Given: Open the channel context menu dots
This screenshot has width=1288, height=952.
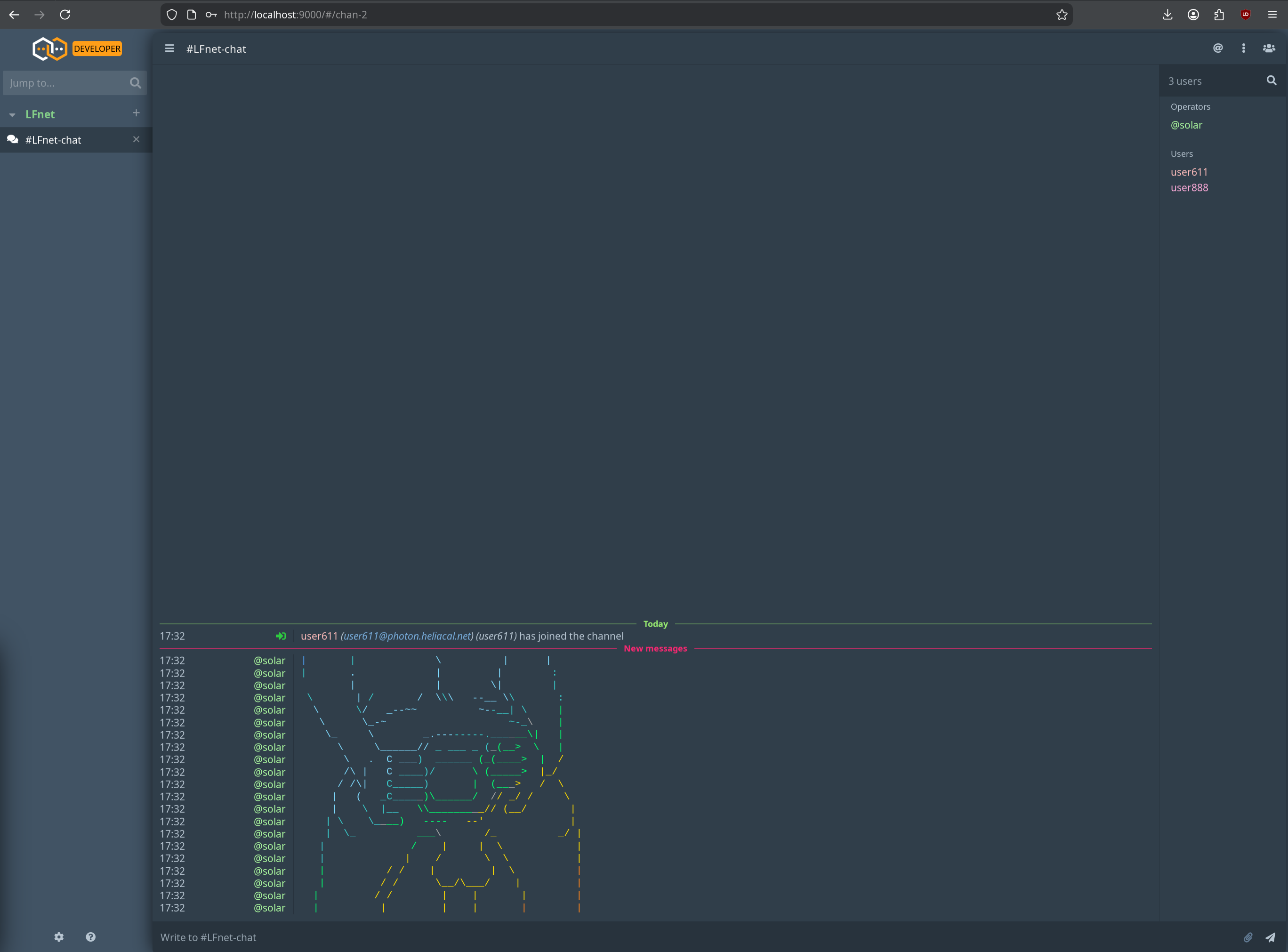Looking at the screenshot, I should point(1244,48).
